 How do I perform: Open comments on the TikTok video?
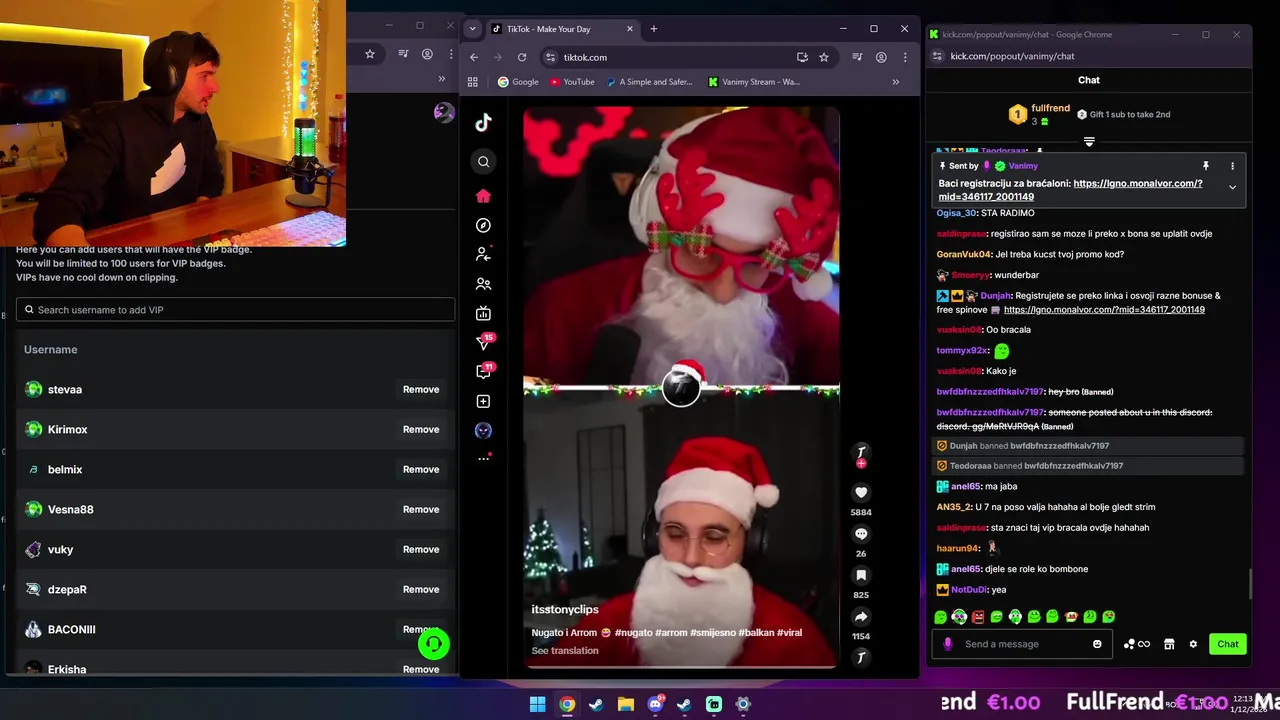pos(861,534)
